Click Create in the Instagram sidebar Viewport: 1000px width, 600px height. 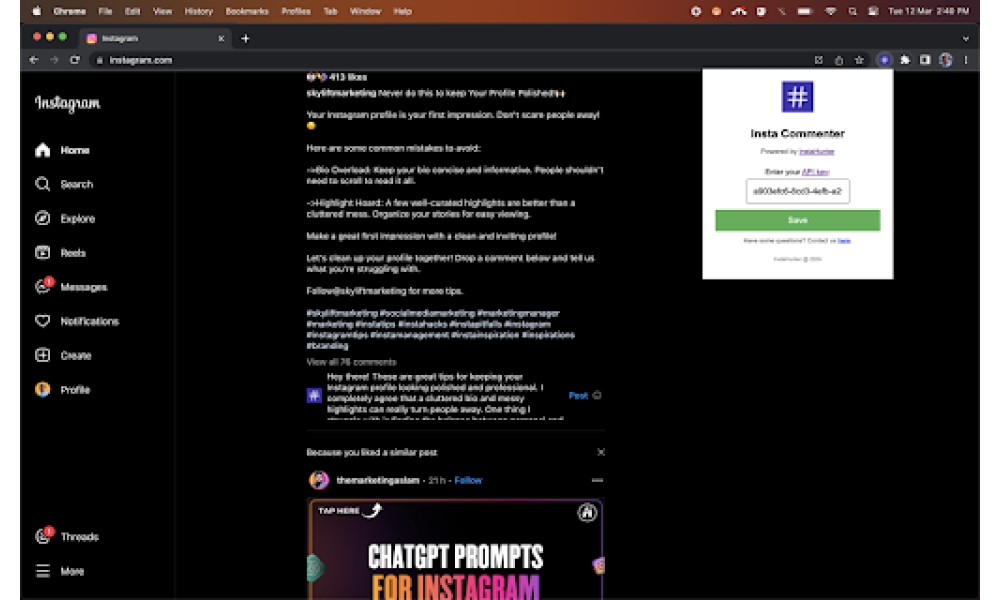63,355
